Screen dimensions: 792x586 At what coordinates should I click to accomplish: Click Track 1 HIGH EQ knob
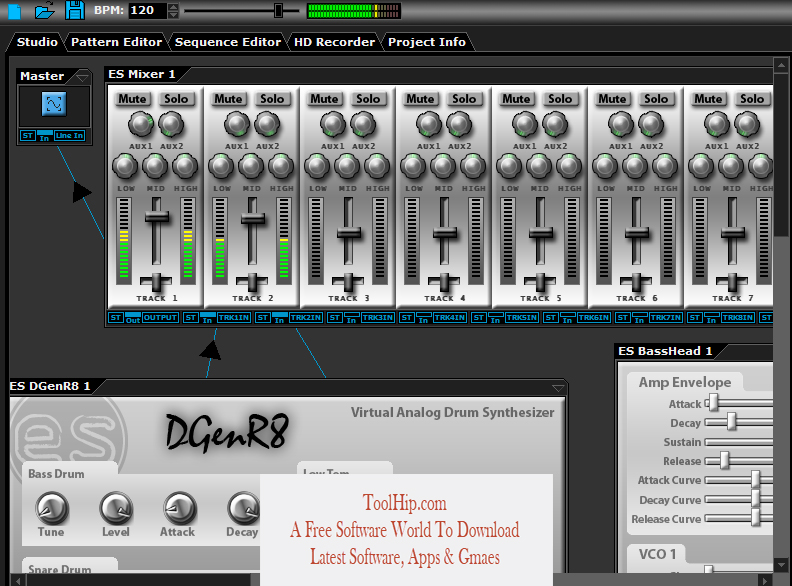click(185, 166)
